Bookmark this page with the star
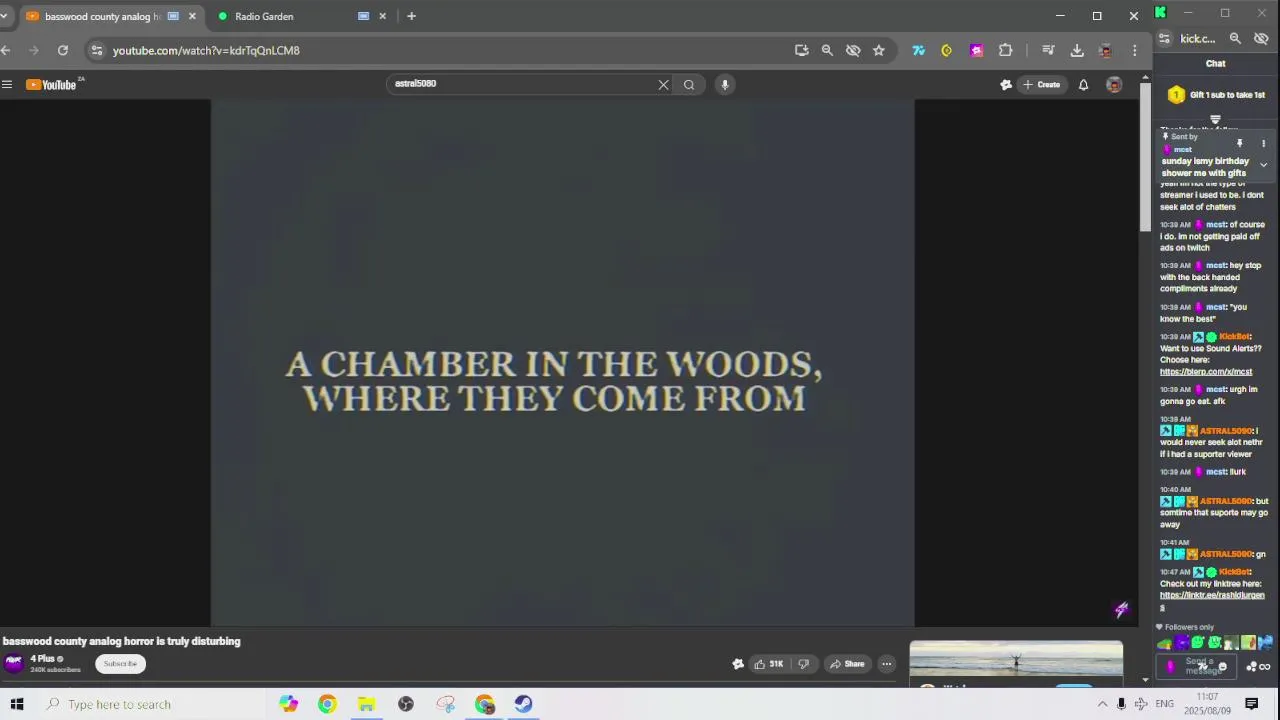 click(x=879, y=50)
